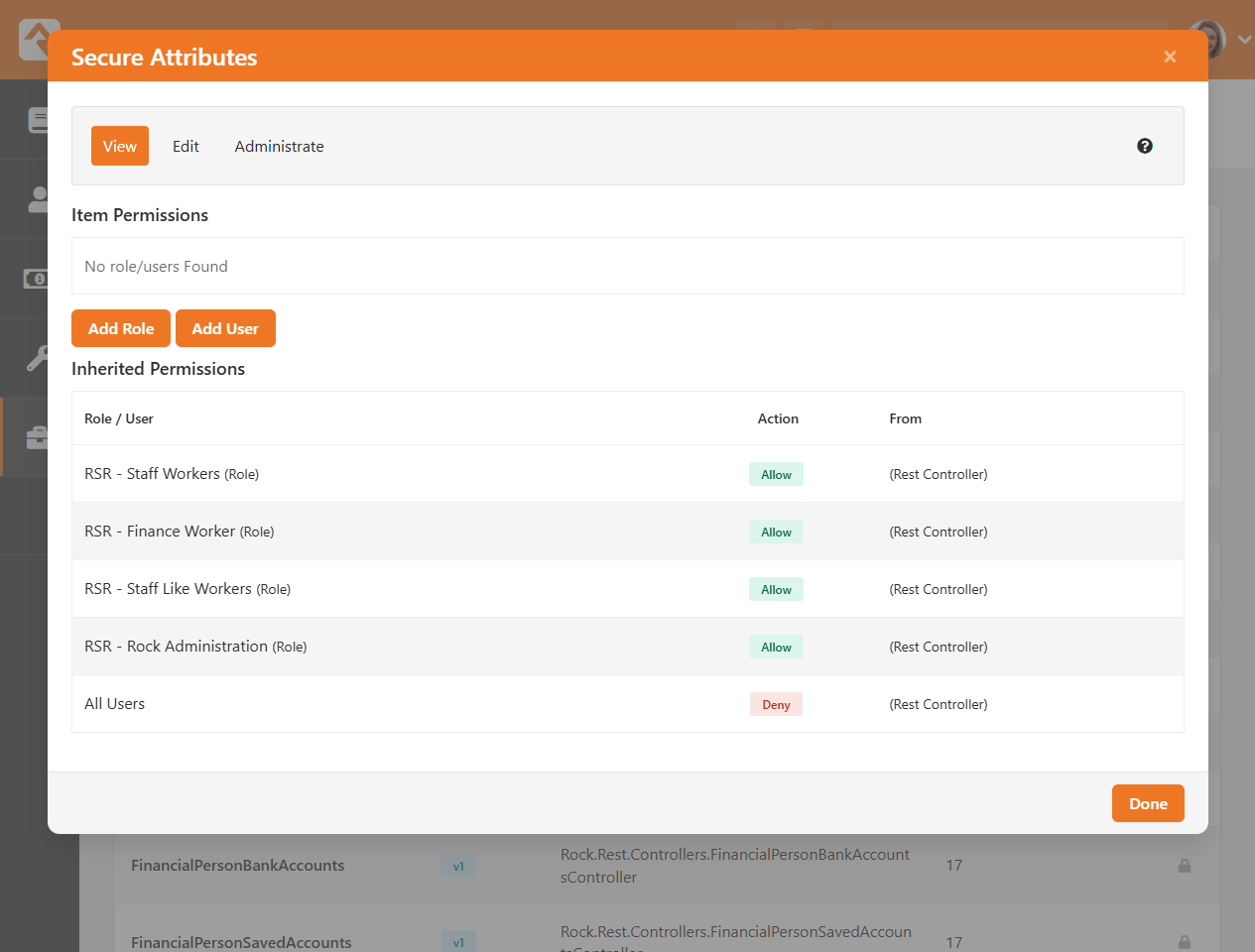Click the Item Permissions heading
Viewport: 1255px width, 952px height.
[140, 215]
